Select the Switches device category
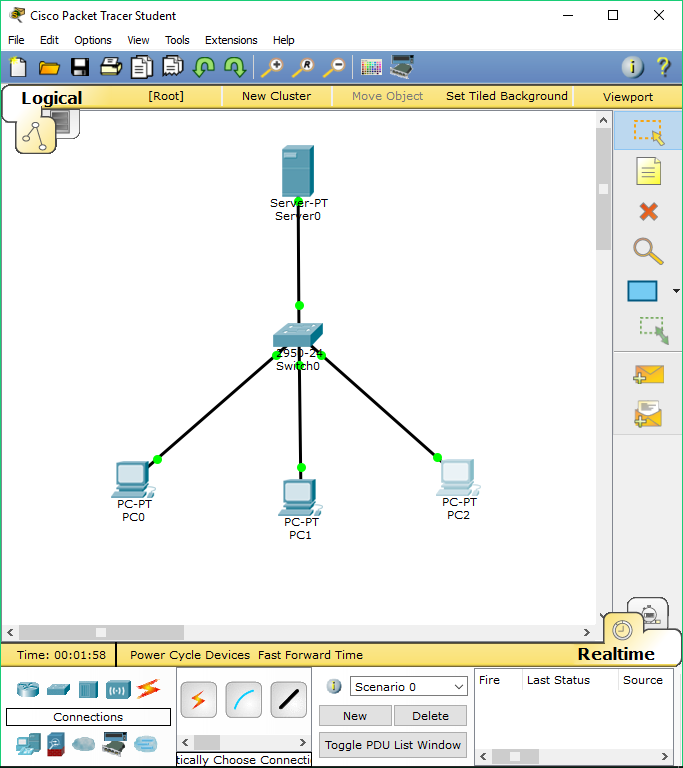683x768 pixels. click(x=58, y=689)
